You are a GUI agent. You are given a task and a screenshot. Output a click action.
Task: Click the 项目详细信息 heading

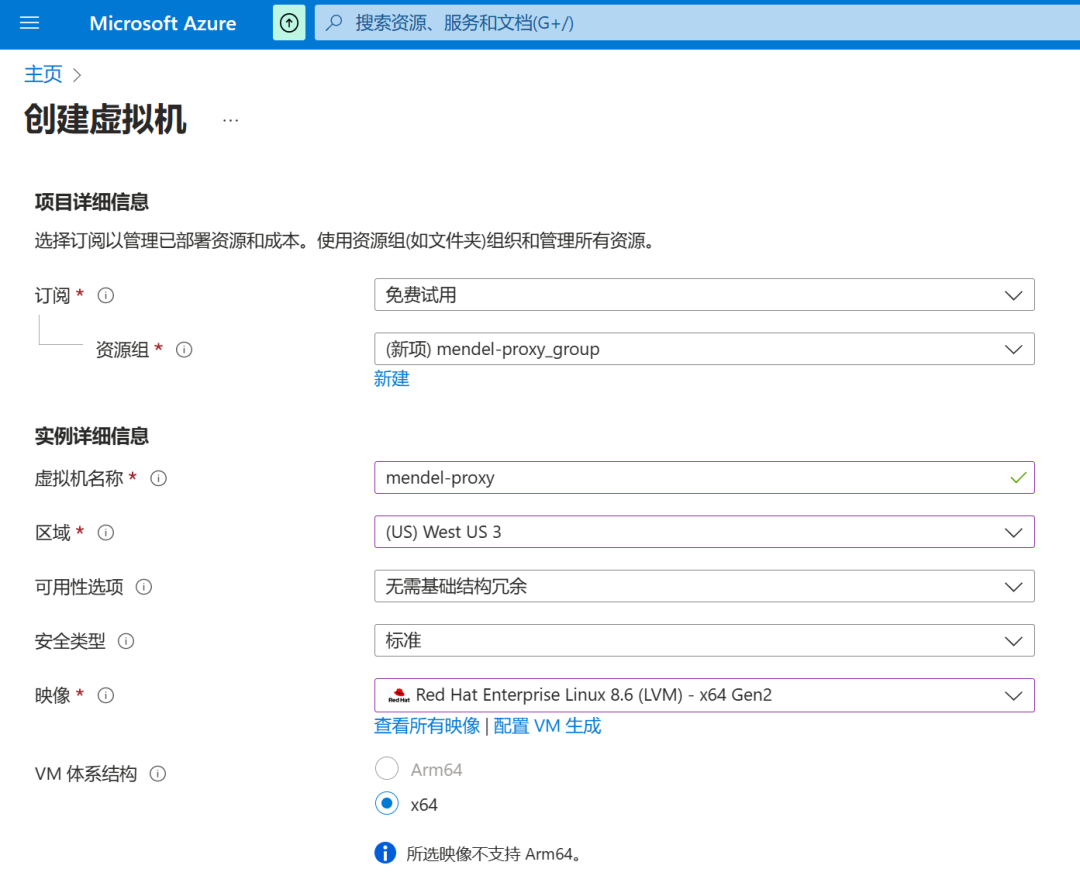point(92,202)
